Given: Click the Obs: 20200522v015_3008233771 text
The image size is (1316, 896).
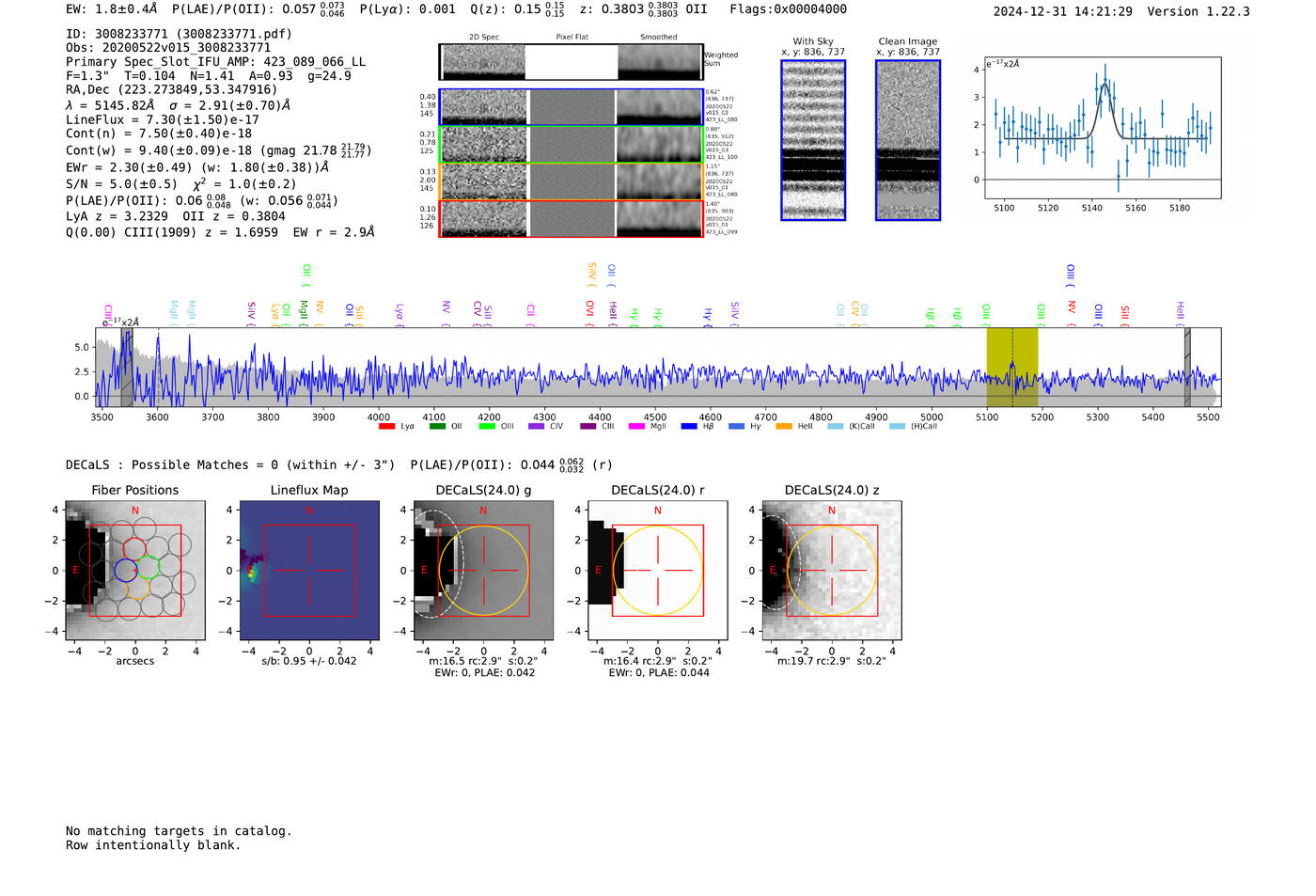Looking at the screenshot, I should 168,48.
